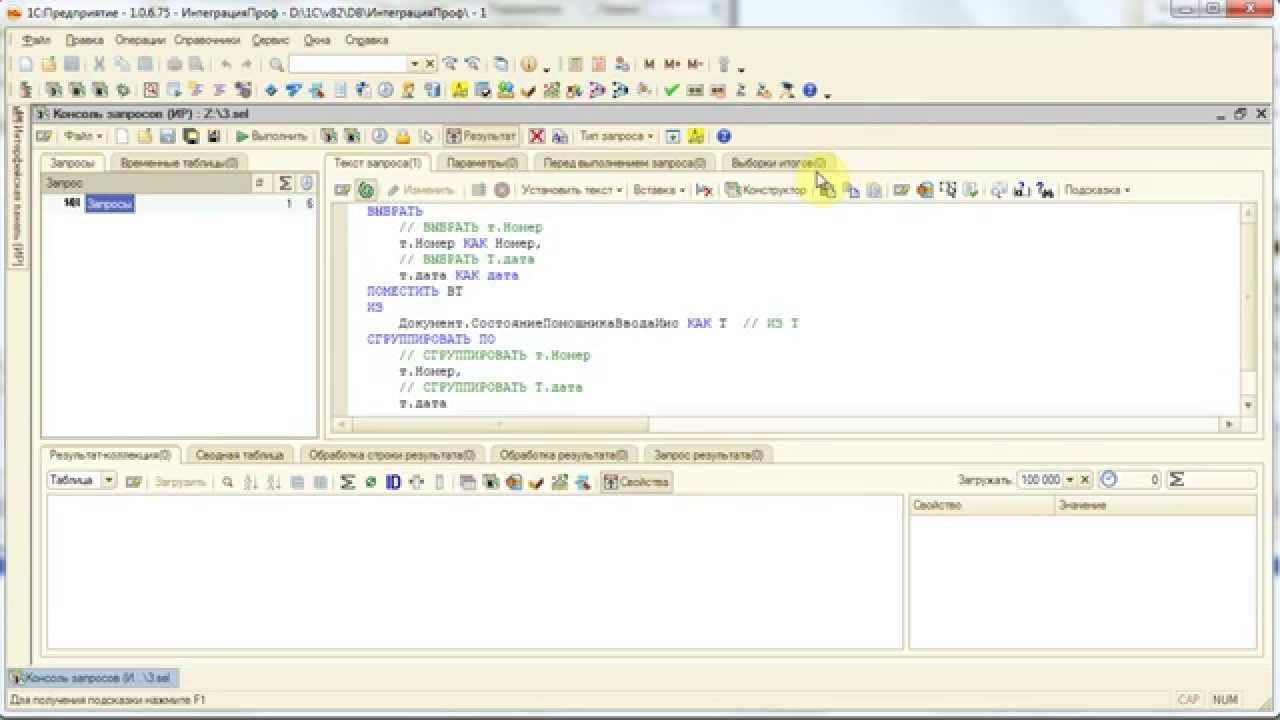Toggle the Результат button in console toolbar
This screenshot has height=720, width=1280.
coord(481,136)
